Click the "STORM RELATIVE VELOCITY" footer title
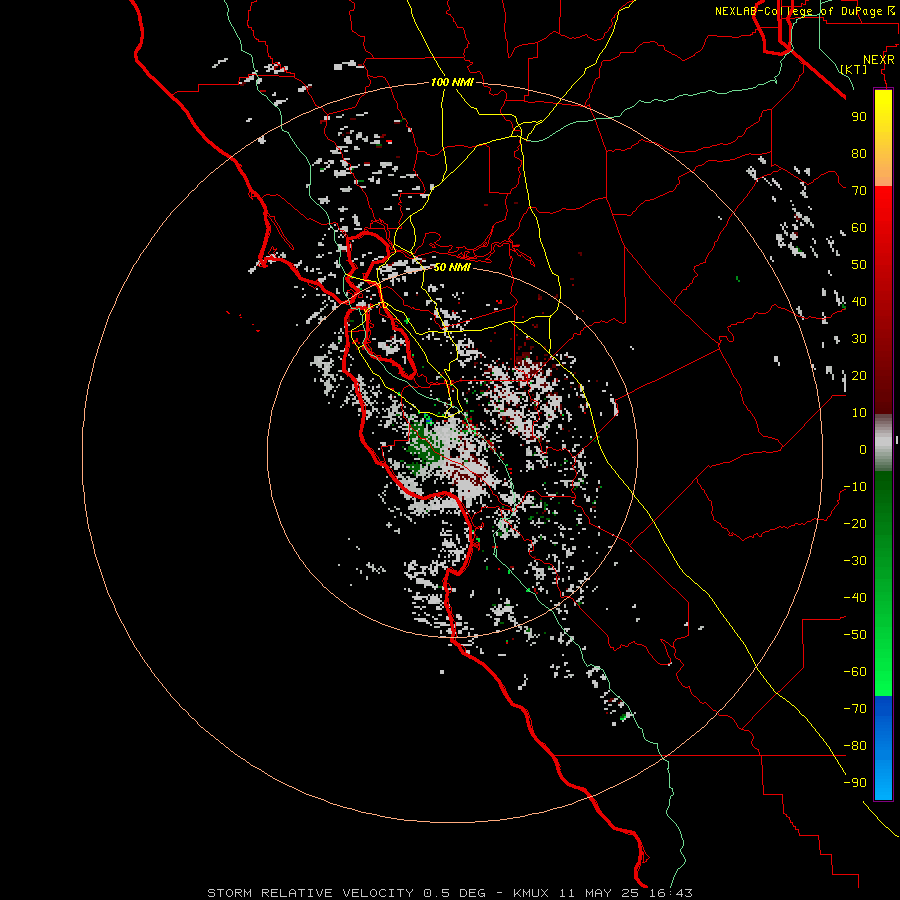Viewport: 900px width, 900px height. 310,893
